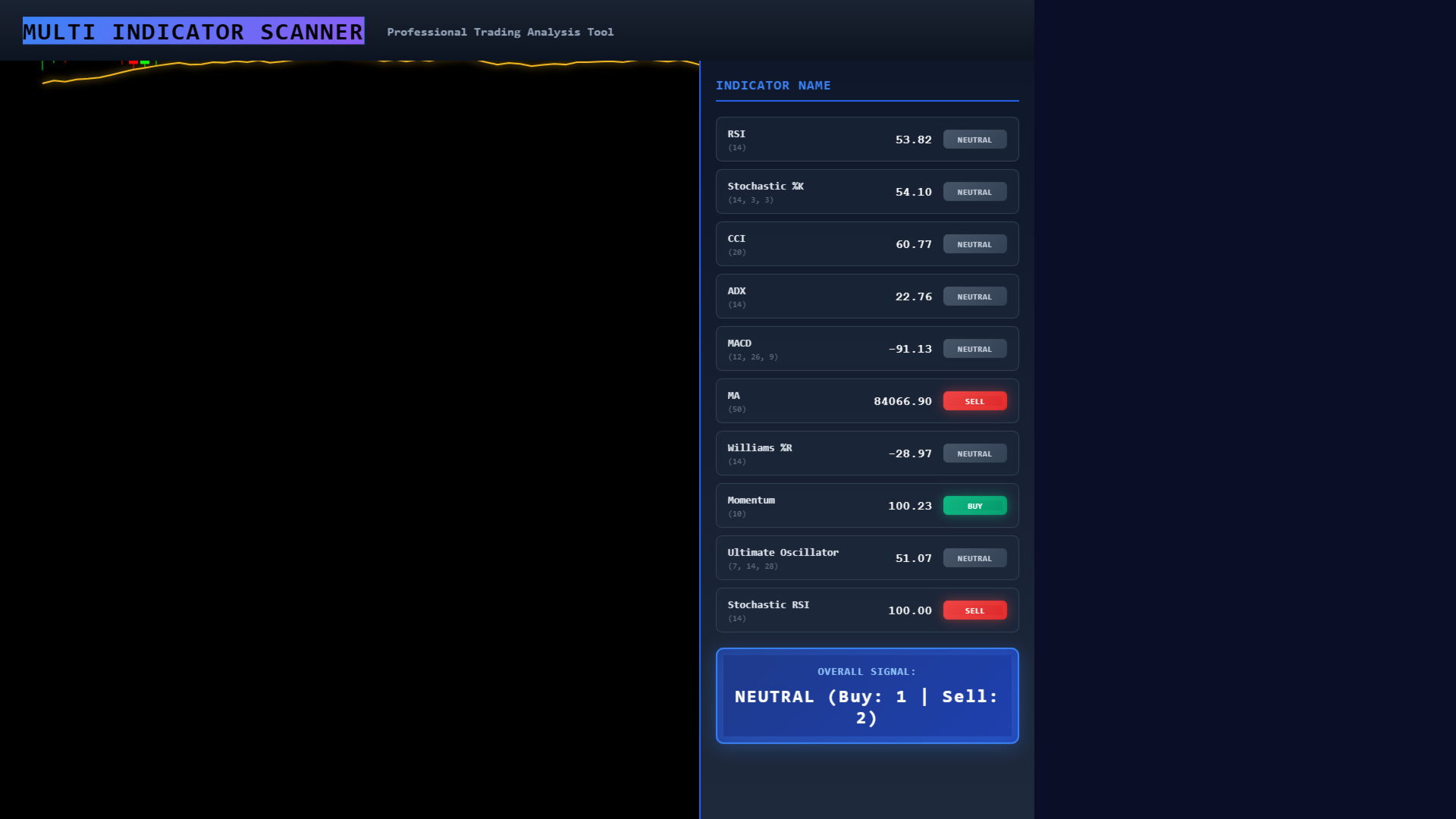
Task: Select the Ultimate Oscillator indicator name
Action: [783, 553]
